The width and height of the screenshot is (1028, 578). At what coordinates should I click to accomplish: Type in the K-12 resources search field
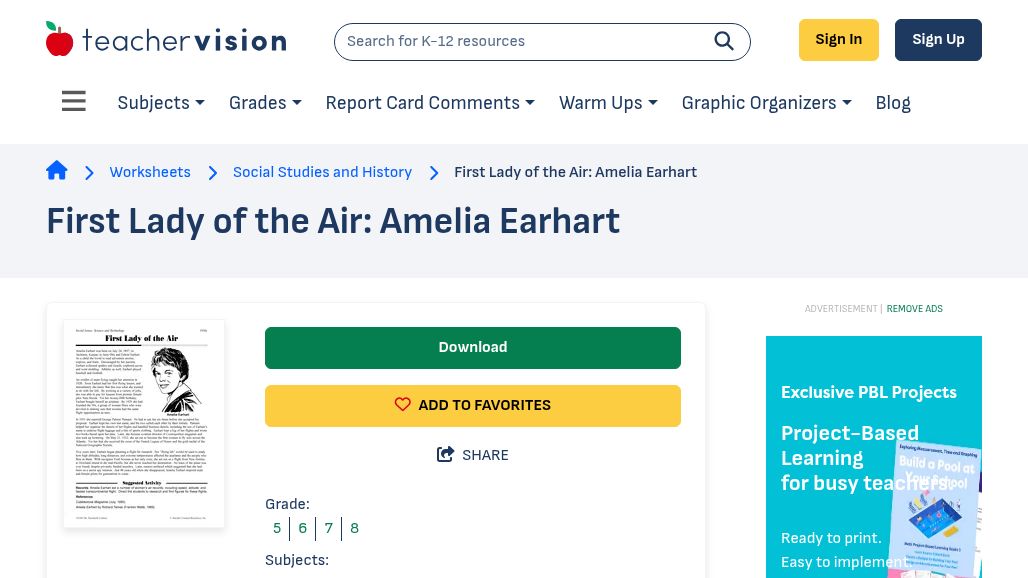[520, 41]
